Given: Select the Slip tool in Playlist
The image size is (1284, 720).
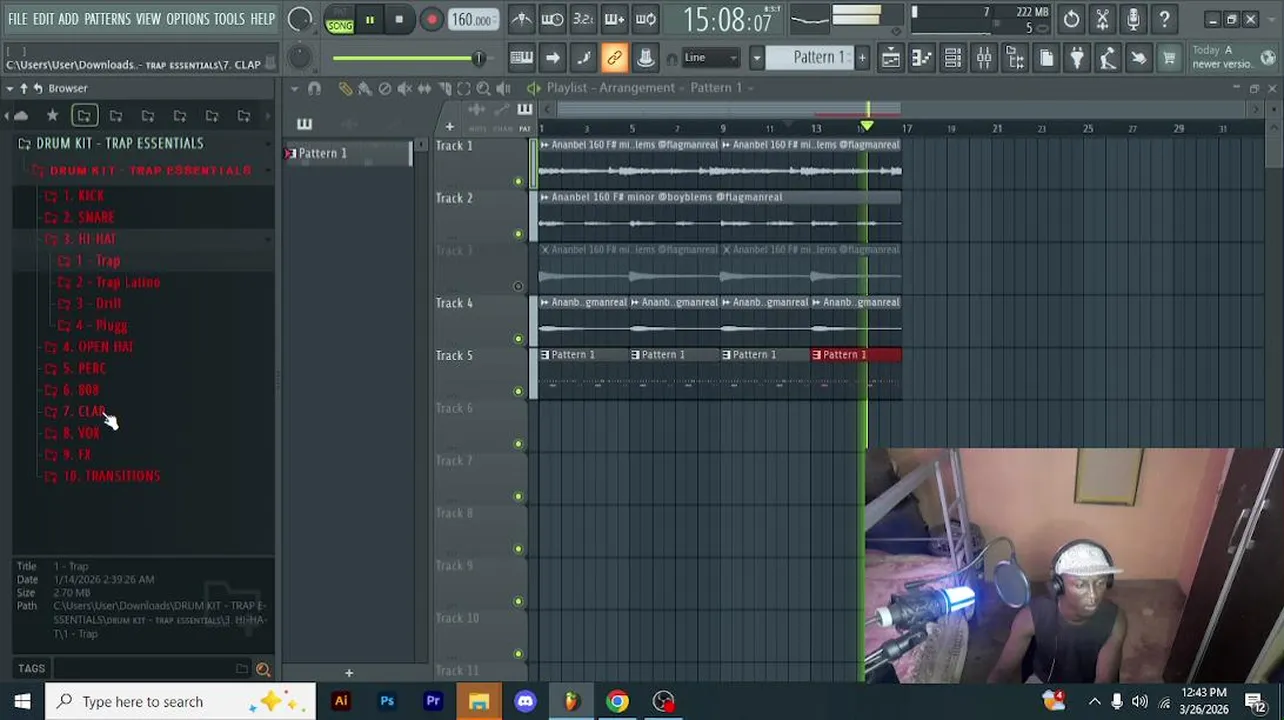Looking at the screenshot, I should (x=424, y=88).
